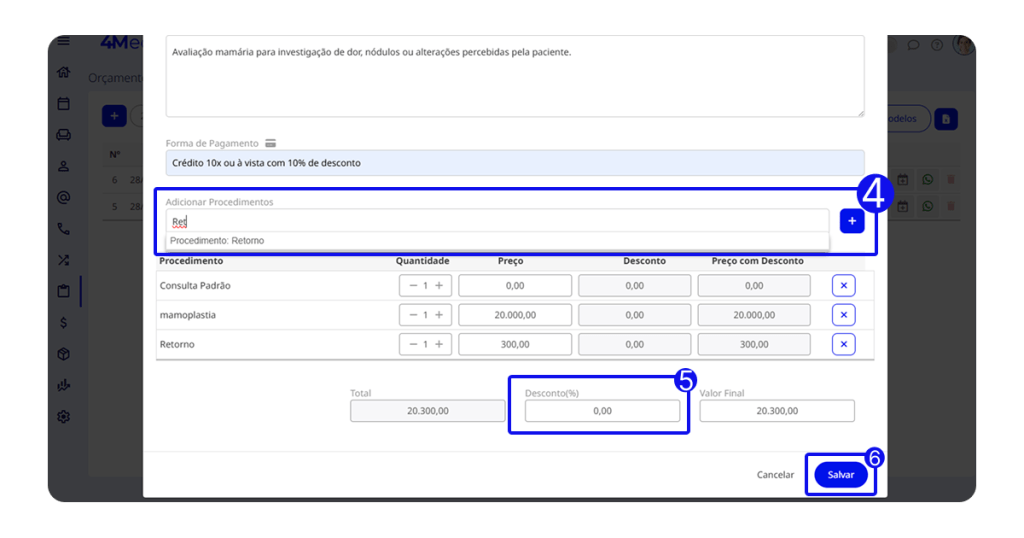Focus the Adicionar Procedimentos search box

(x=497, y=221)
